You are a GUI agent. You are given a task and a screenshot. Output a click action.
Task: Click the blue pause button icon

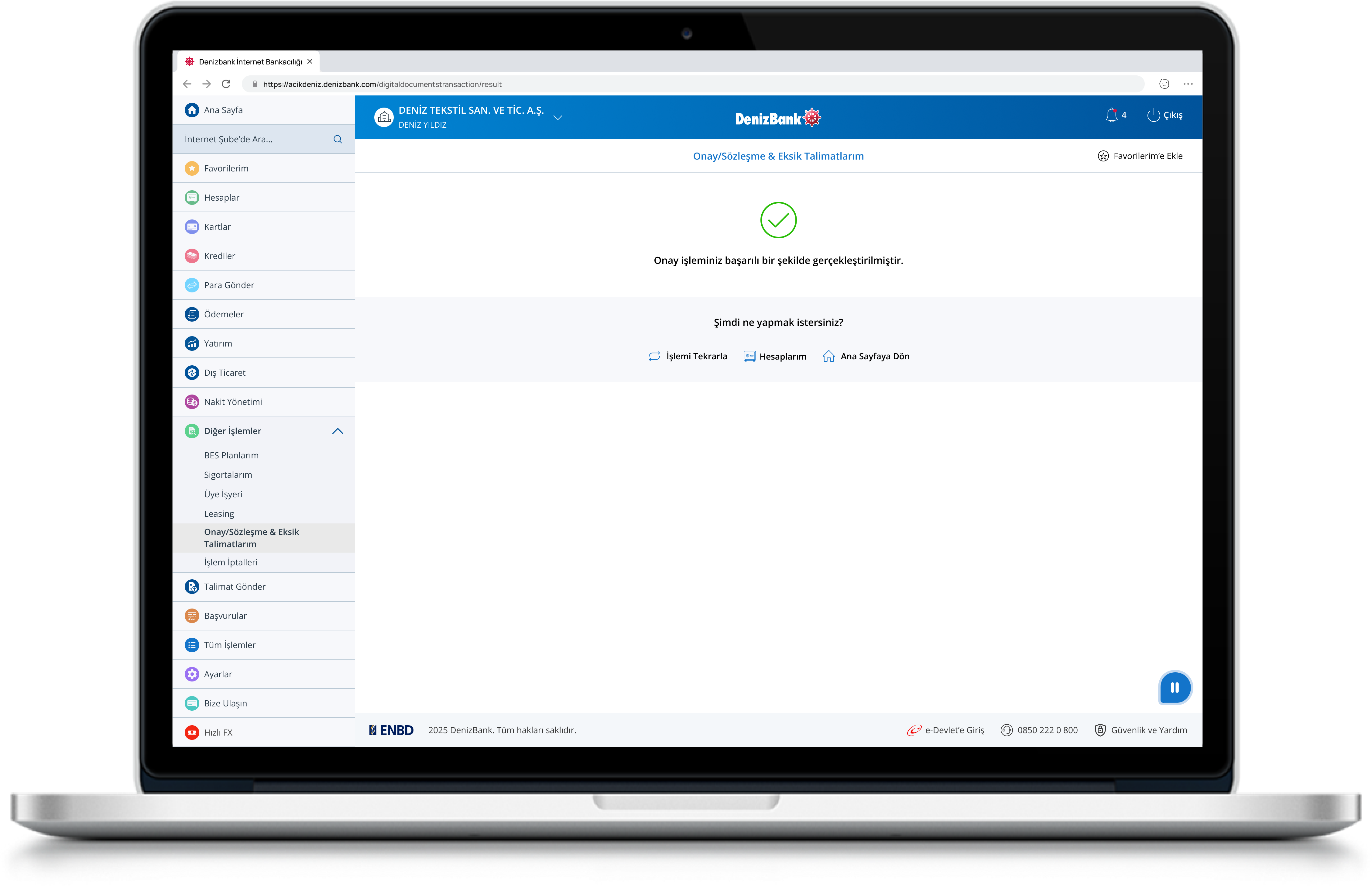point(1174,687)
